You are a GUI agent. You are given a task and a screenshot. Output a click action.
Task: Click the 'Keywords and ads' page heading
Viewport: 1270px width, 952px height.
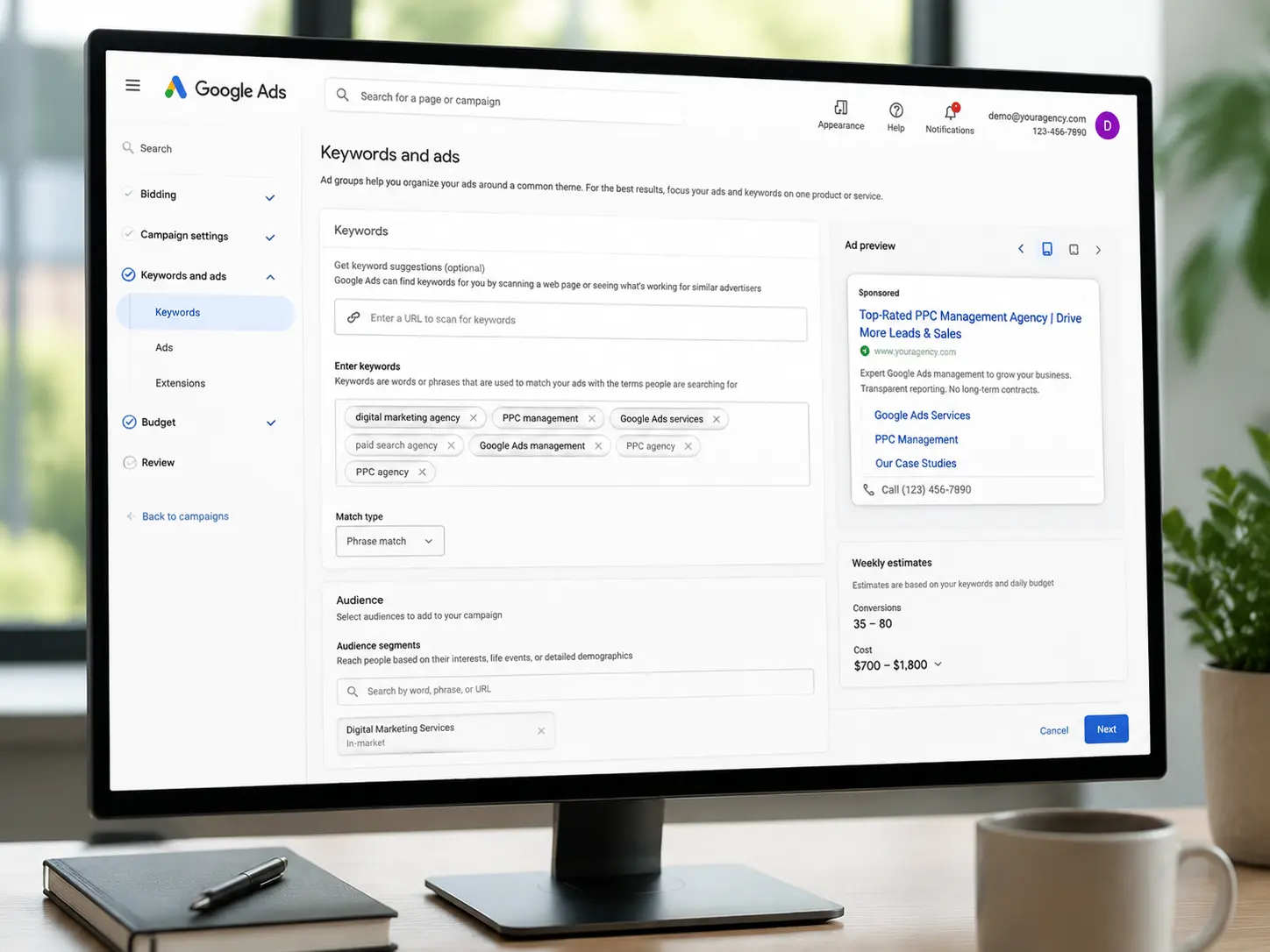click(x=390, y=154)
